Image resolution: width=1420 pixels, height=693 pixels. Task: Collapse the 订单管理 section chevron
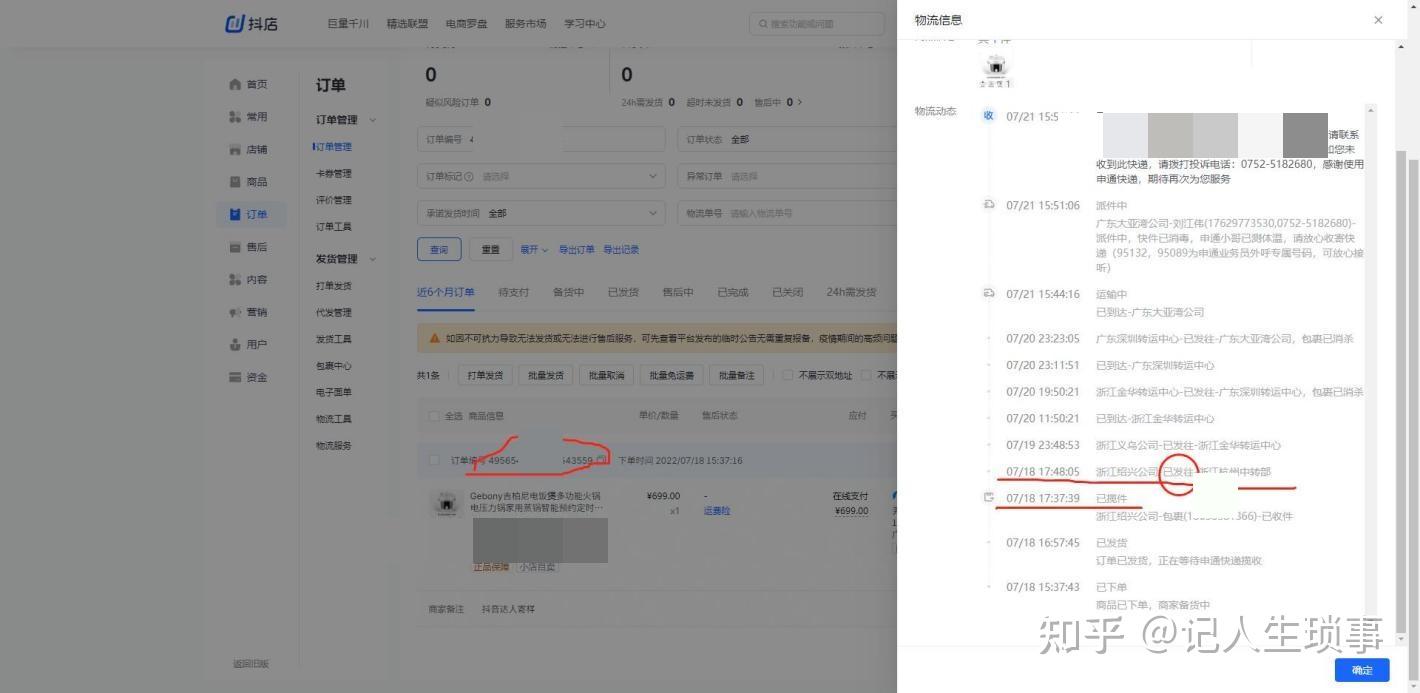373,120
